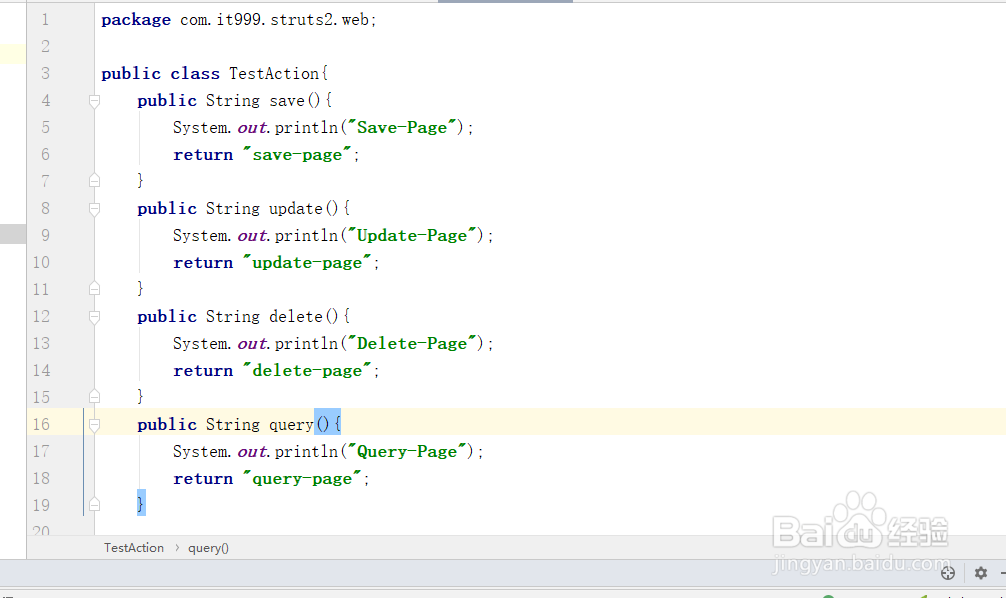1006x598 pixels.
Task: Click the highlighted closing brace on line 19
Action: point(141,503)
